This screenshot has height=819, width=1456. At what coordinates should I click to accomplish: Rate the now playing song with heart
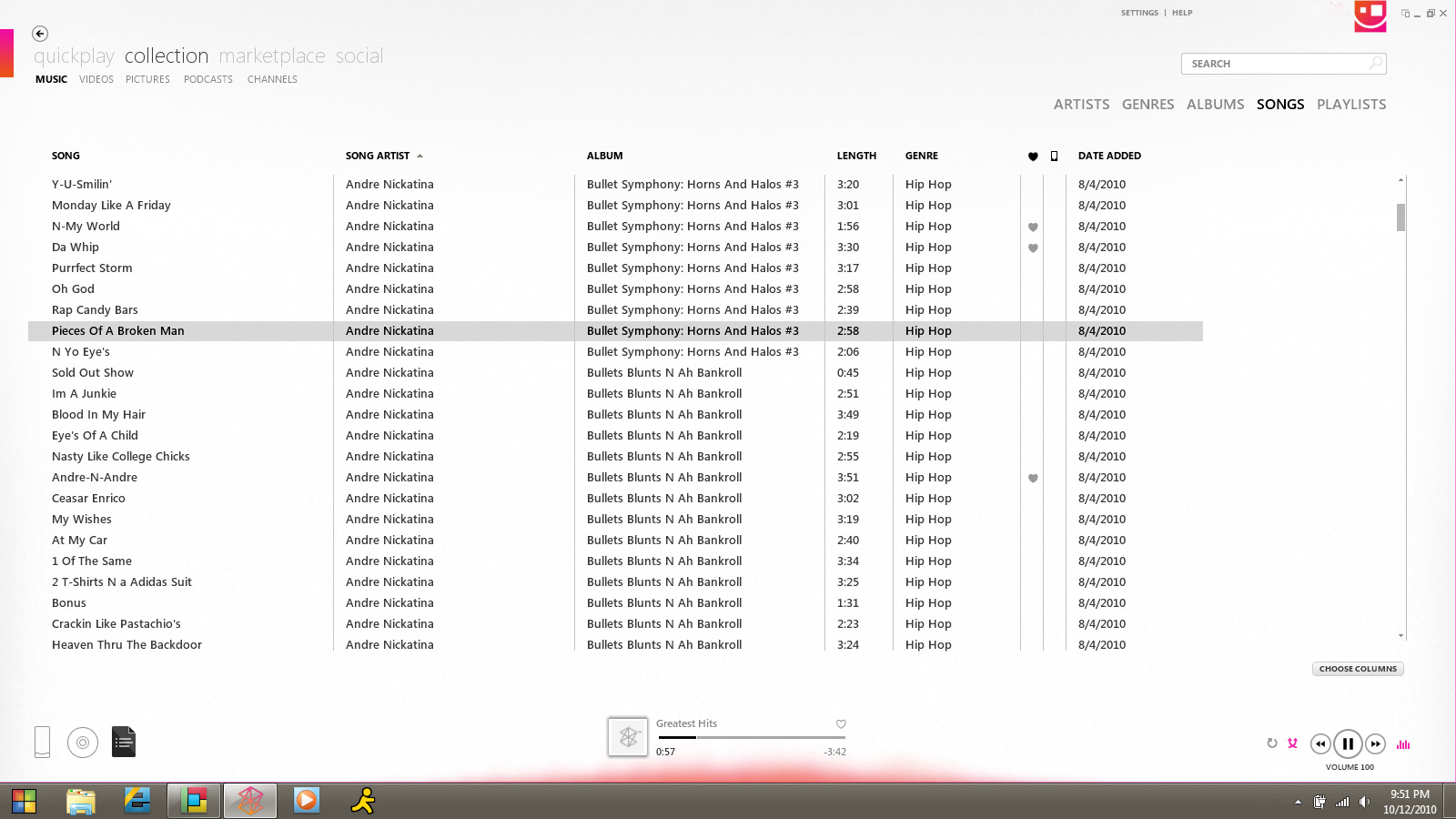pos(841,724)
